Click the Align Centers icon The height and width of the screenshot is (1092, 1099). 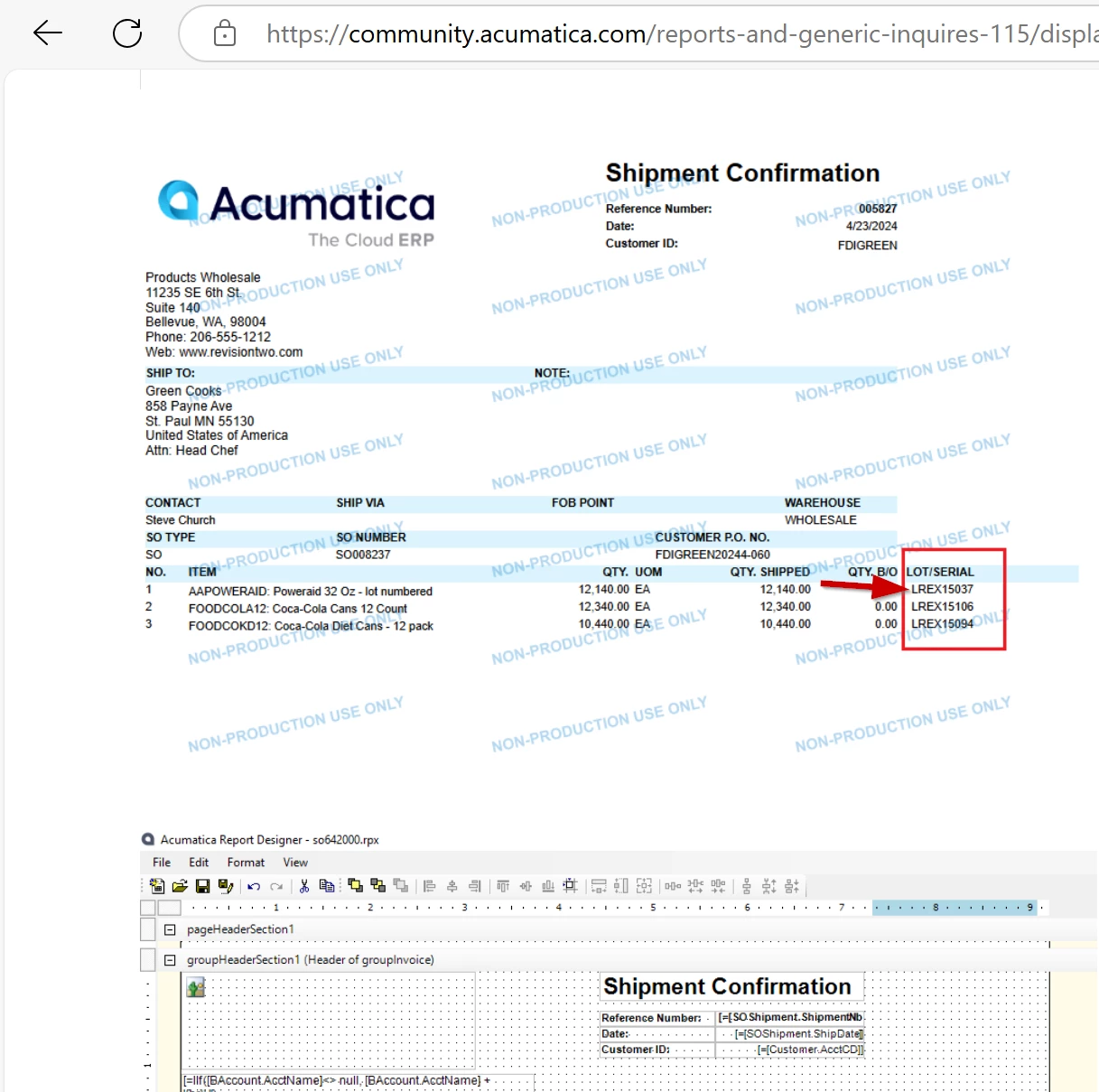(x=452, y=886)
